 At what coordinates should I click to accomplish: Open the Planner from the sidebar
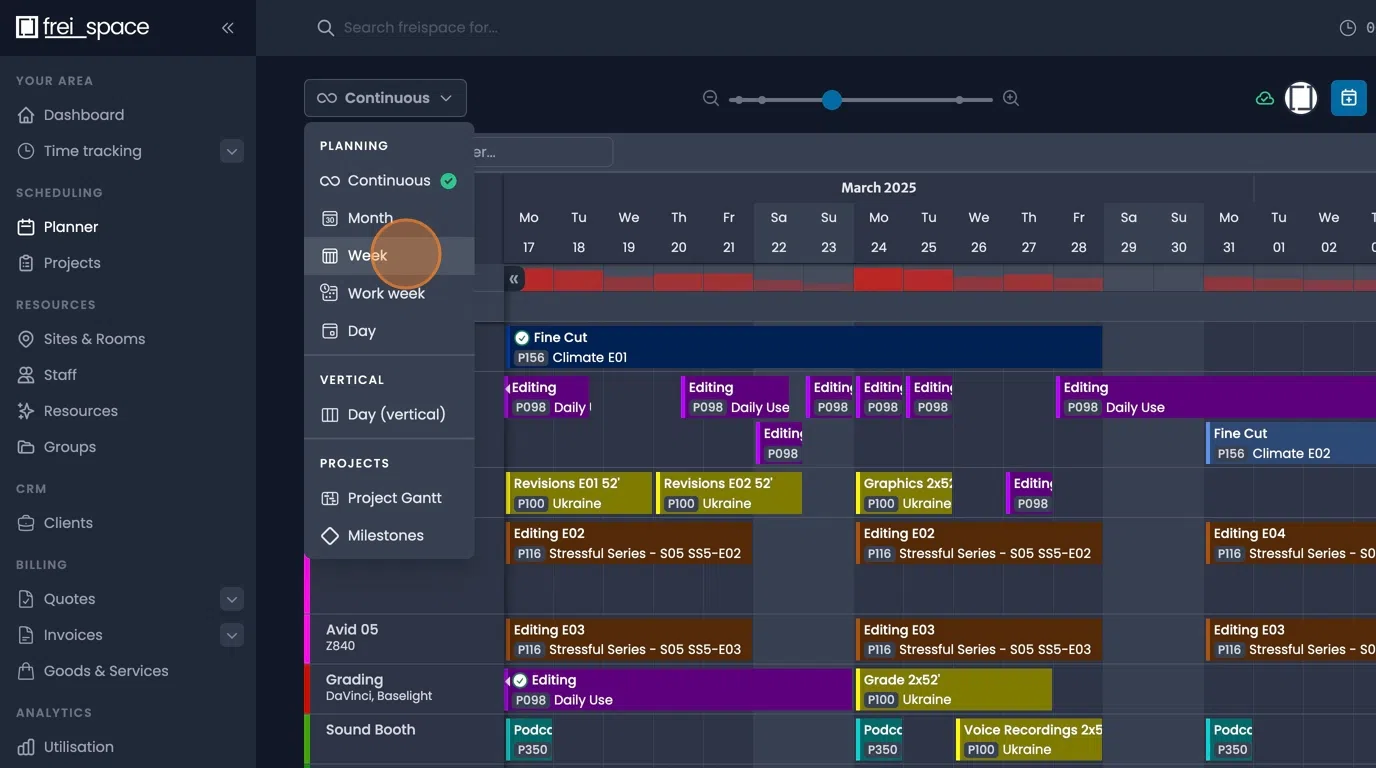(x=71, y=226)
